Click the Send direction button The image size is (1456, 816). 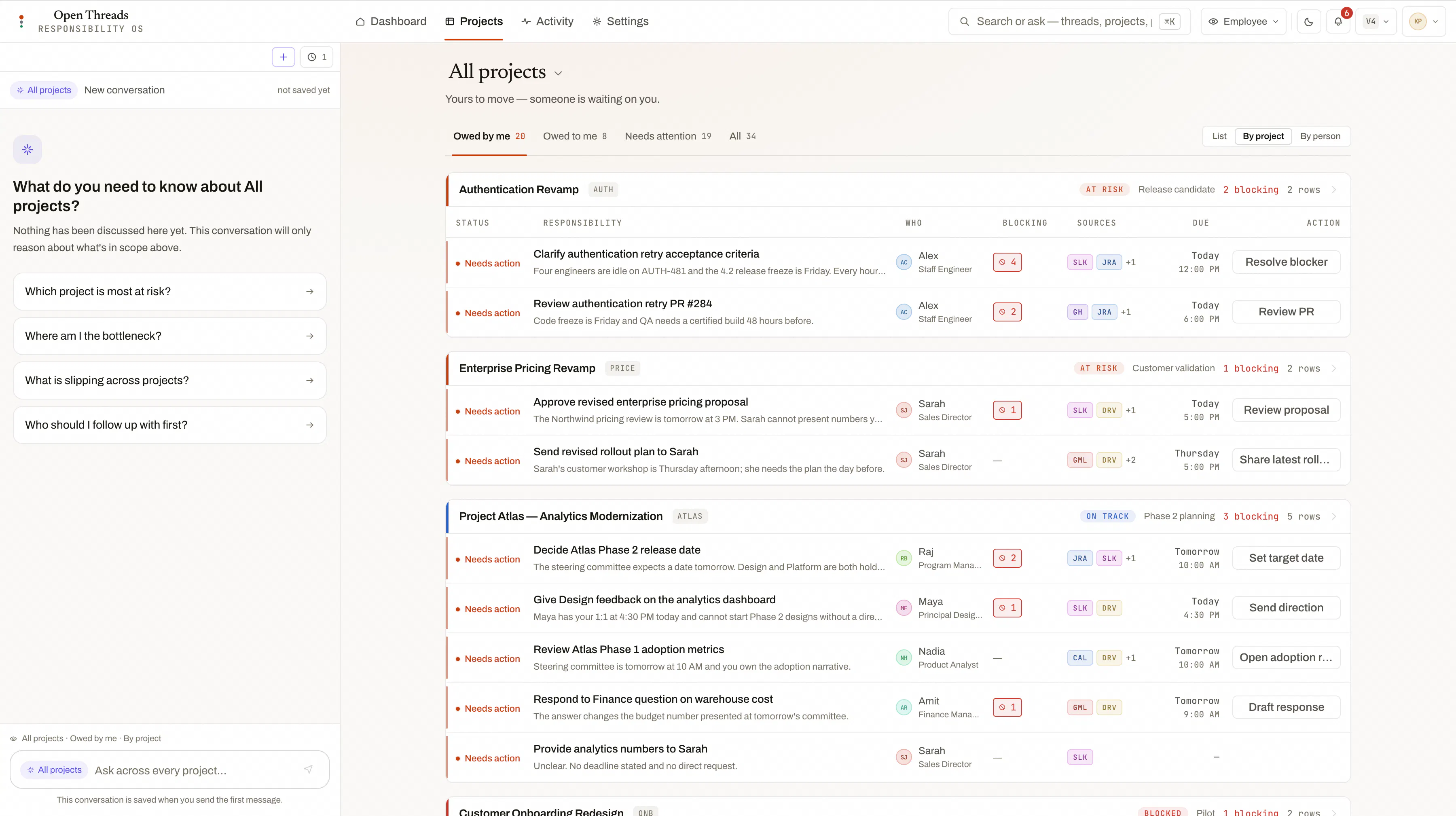pyautogui.click(x=1286, y=608)
